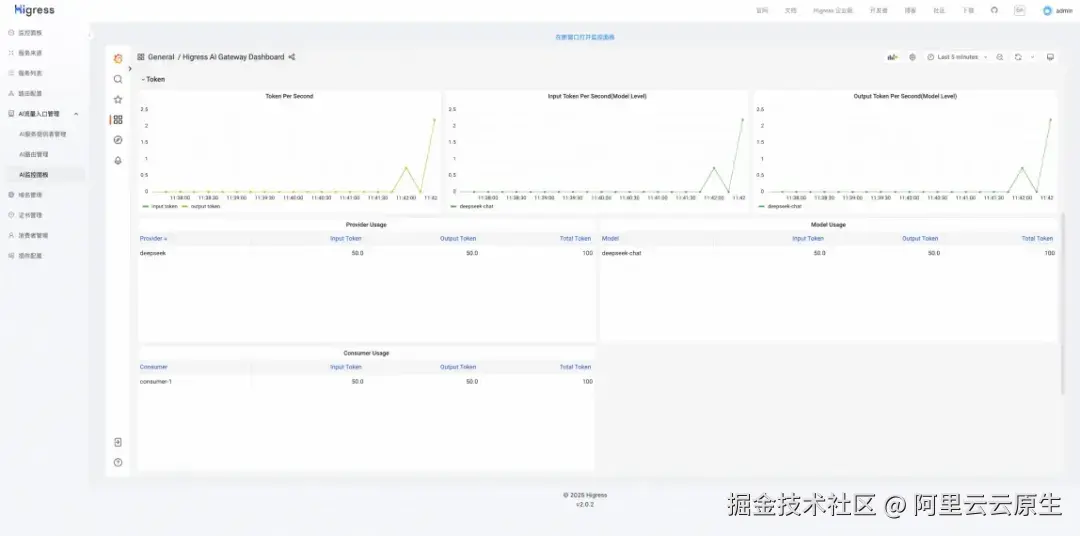Screen dimensions: 1080x536
Task: Click the Add panel chart icon
Action: (x=893, y=57)
